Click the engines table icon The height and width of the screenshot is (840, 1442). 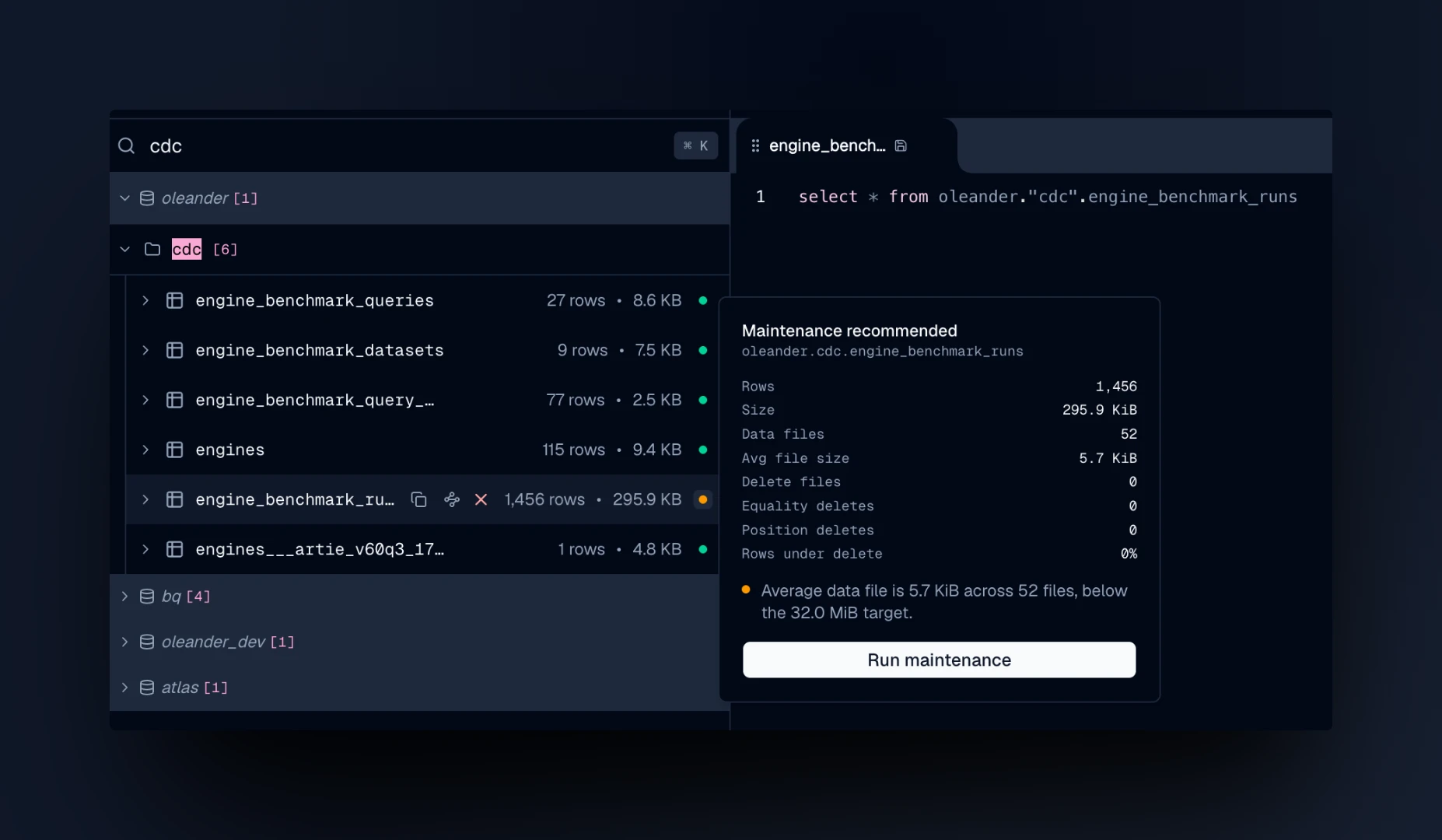(175, 450)
